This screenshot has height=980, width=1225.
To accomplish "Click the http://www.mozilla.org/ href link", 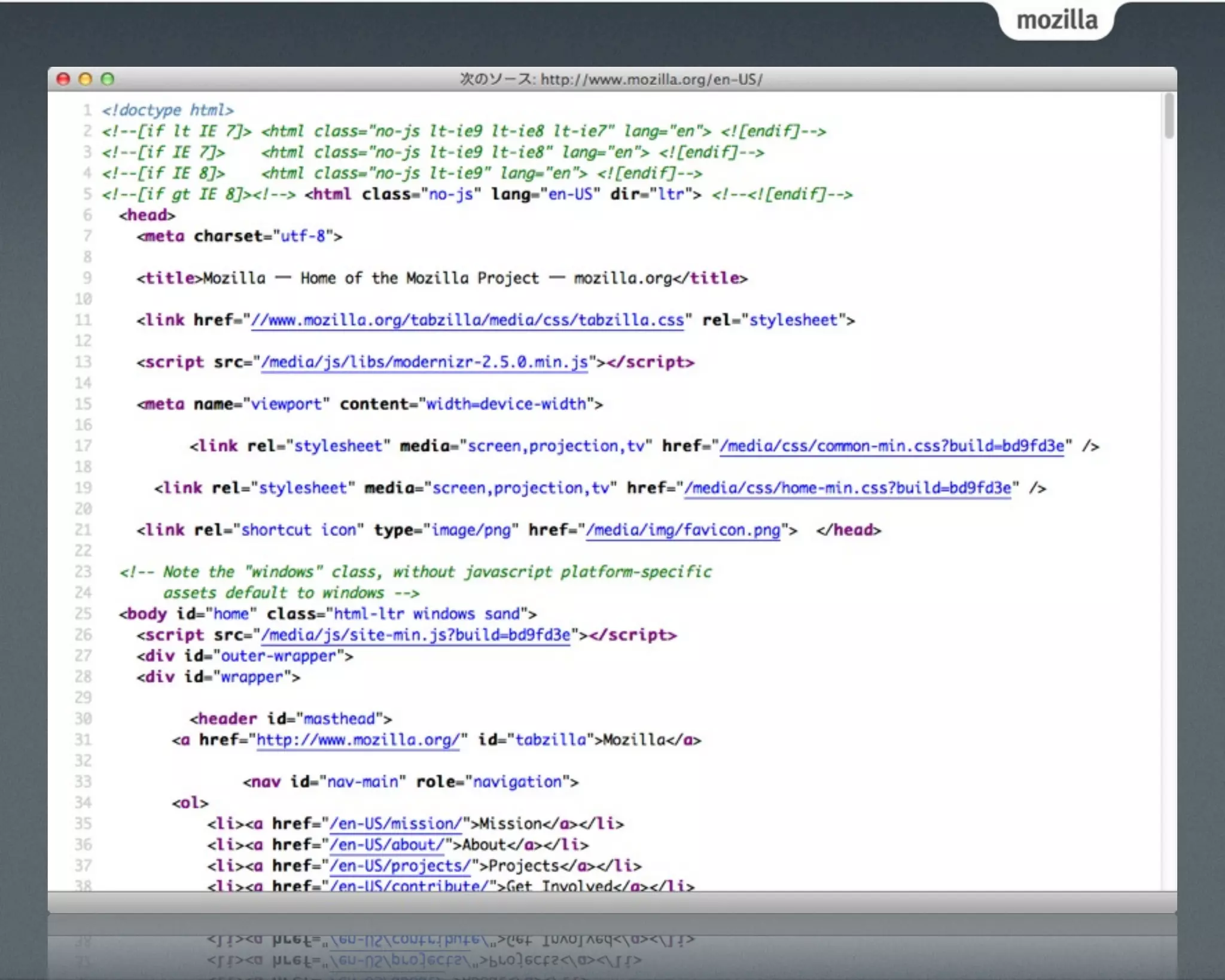I will 358,739.
